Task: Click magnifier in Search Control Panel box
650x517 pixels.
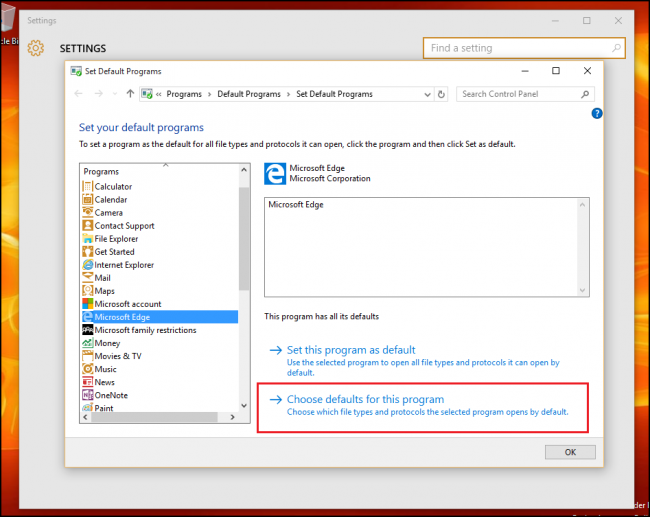Action: tap(585, 94)
